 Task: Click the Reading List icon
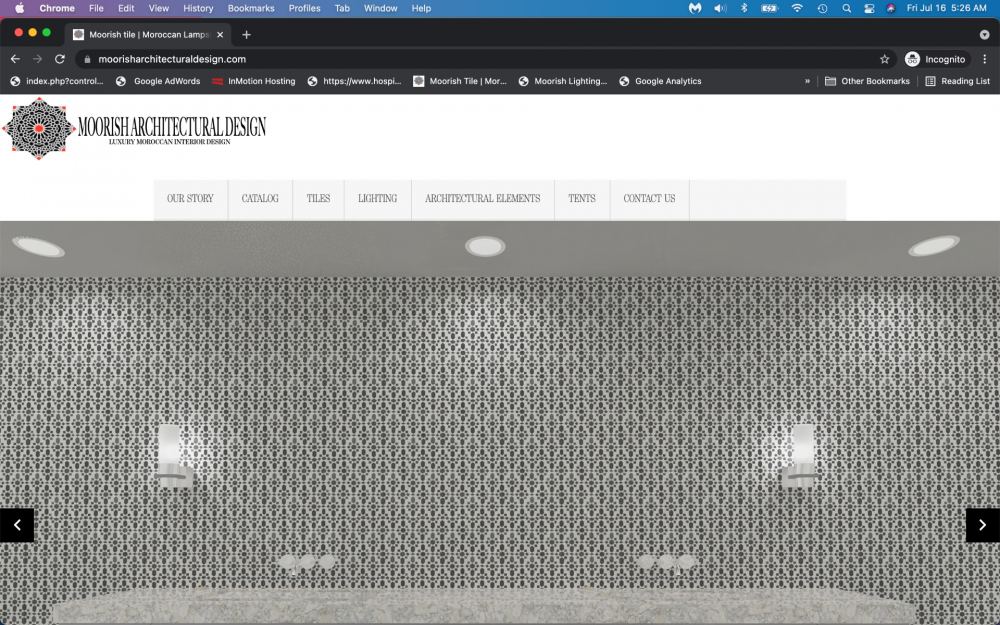pyautogui.click(x=956, y=81)
